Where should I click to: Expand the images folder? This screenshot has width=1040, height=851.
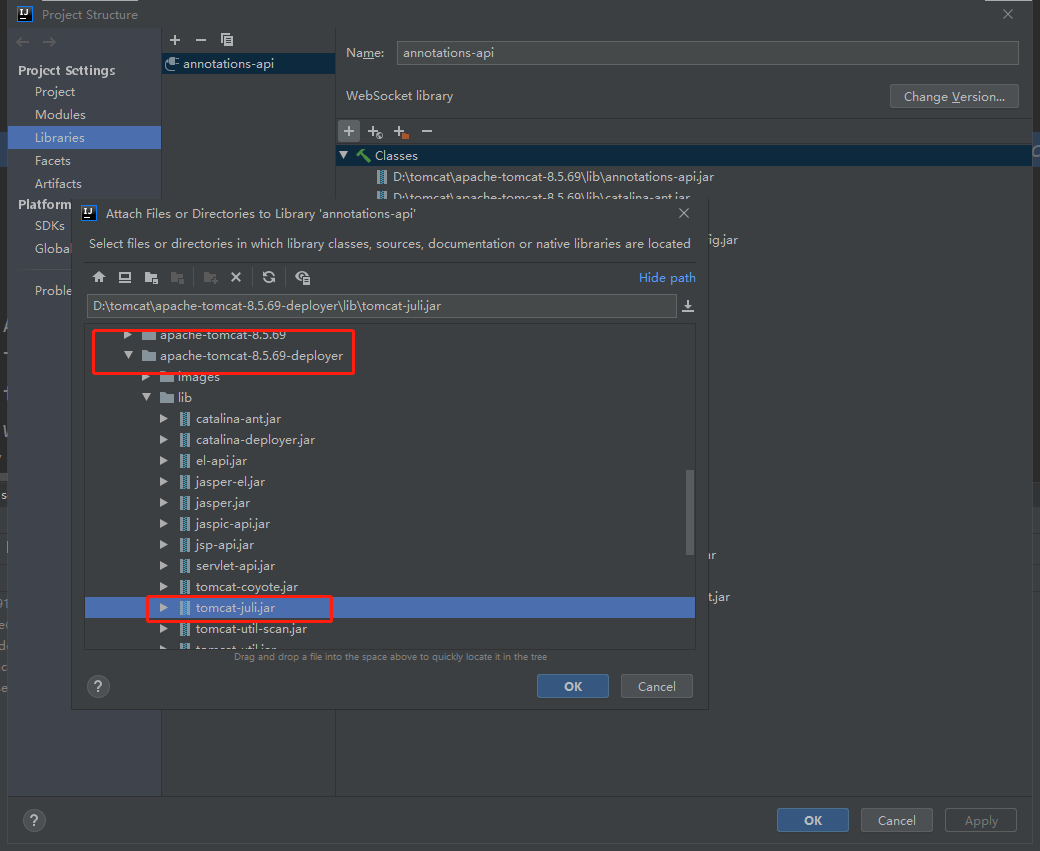[x=146, y=377]
